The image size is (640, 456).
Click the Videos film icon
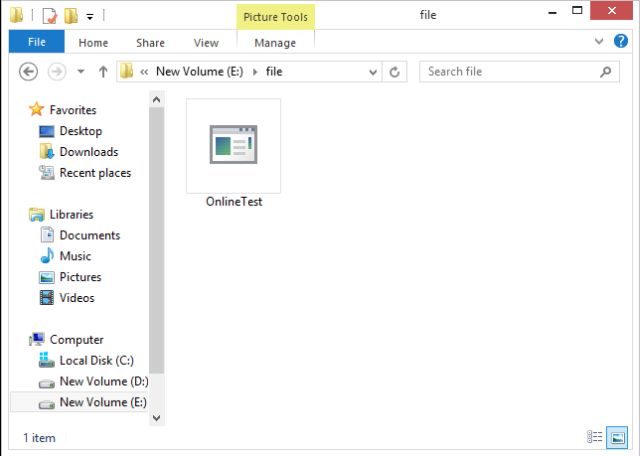click(47, 298)
